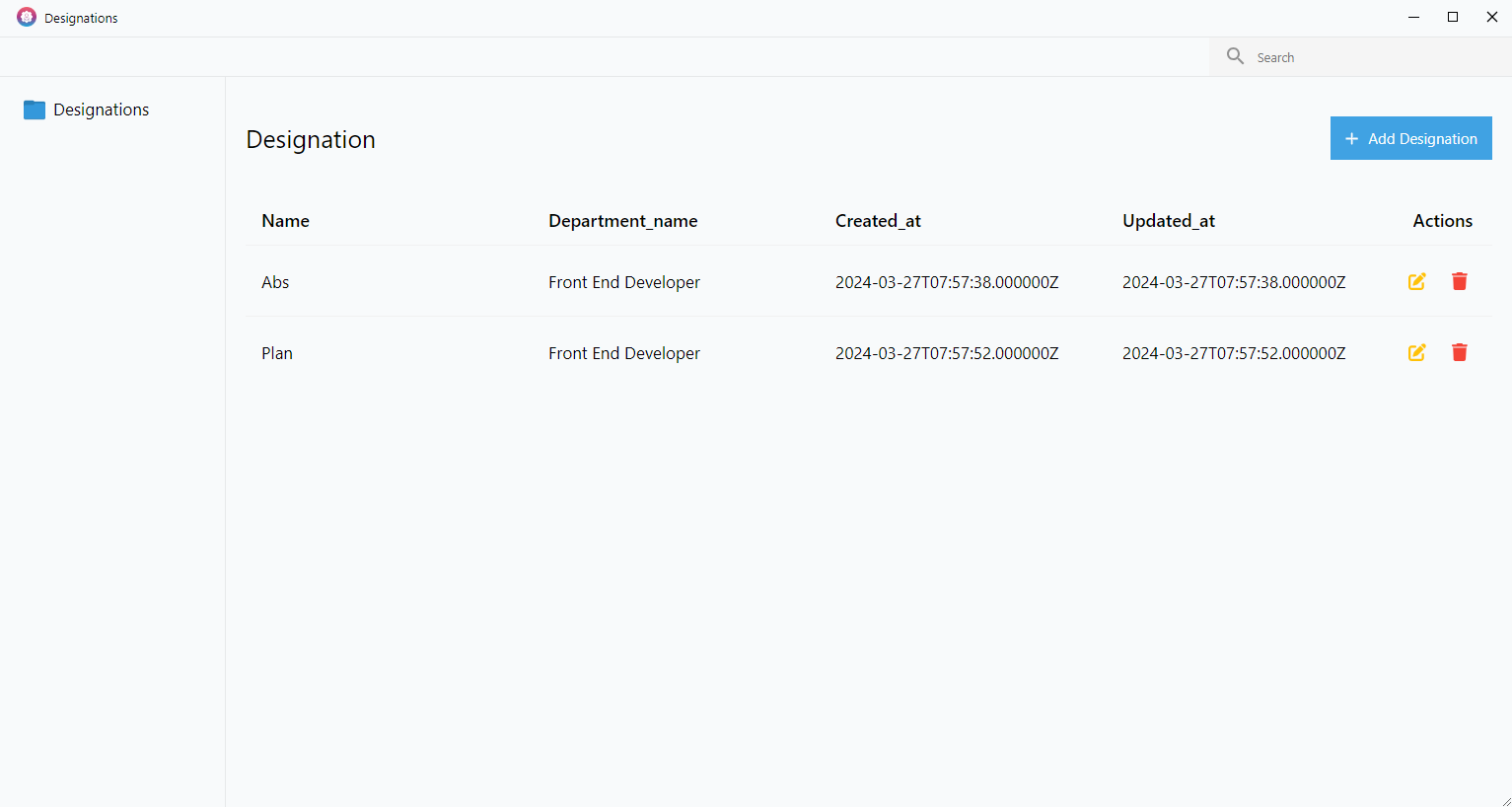Click the Designations folder icon in sidebar
Image resolution: width=1512 pixels, height=807 pixels.
(x=35, y=110)
